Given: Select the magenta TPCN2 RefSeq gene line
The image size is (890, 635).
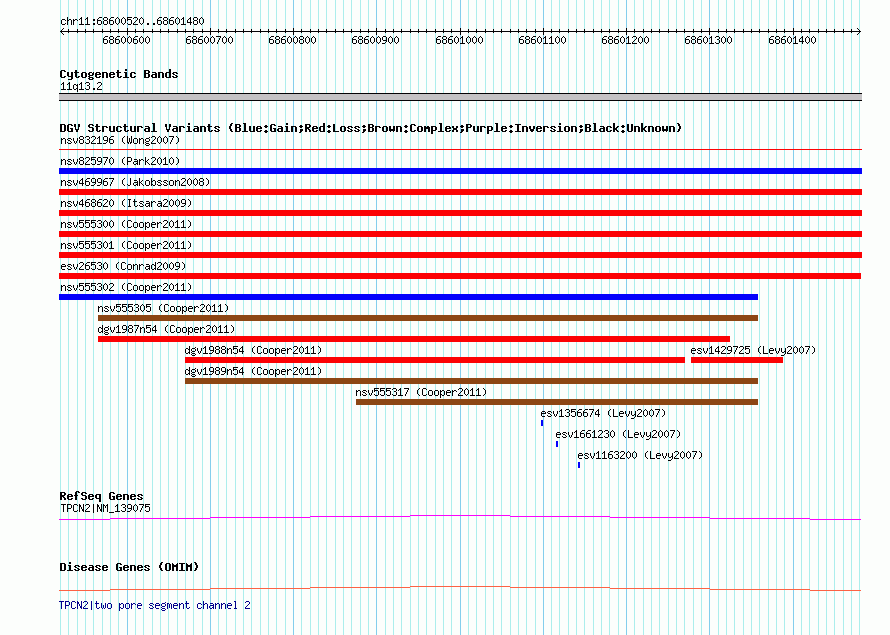Looking at the screenshot, I should (460, 518).
